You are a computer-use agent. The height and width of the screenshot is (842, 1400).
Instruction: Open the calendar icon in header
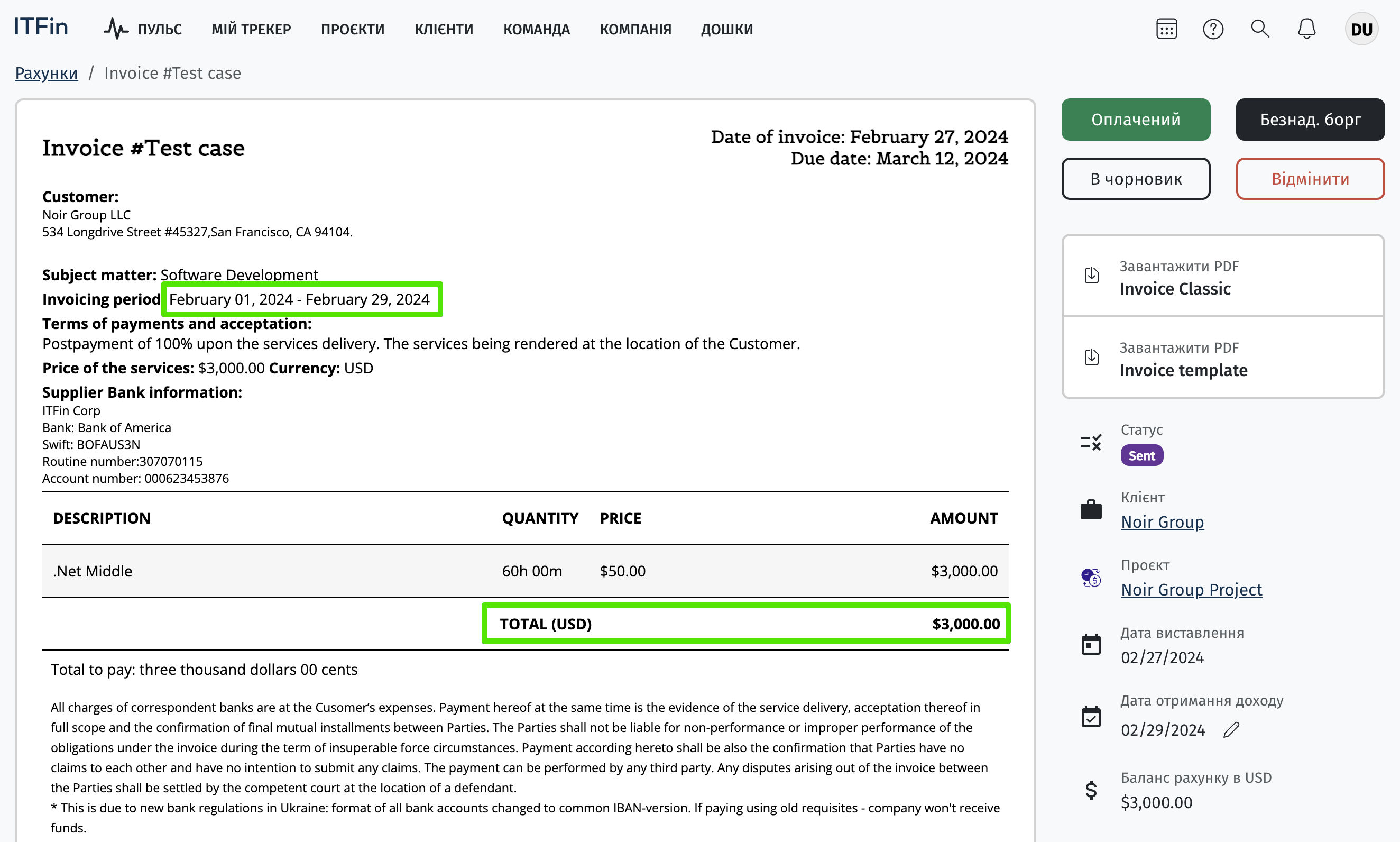click(1166, 29)
